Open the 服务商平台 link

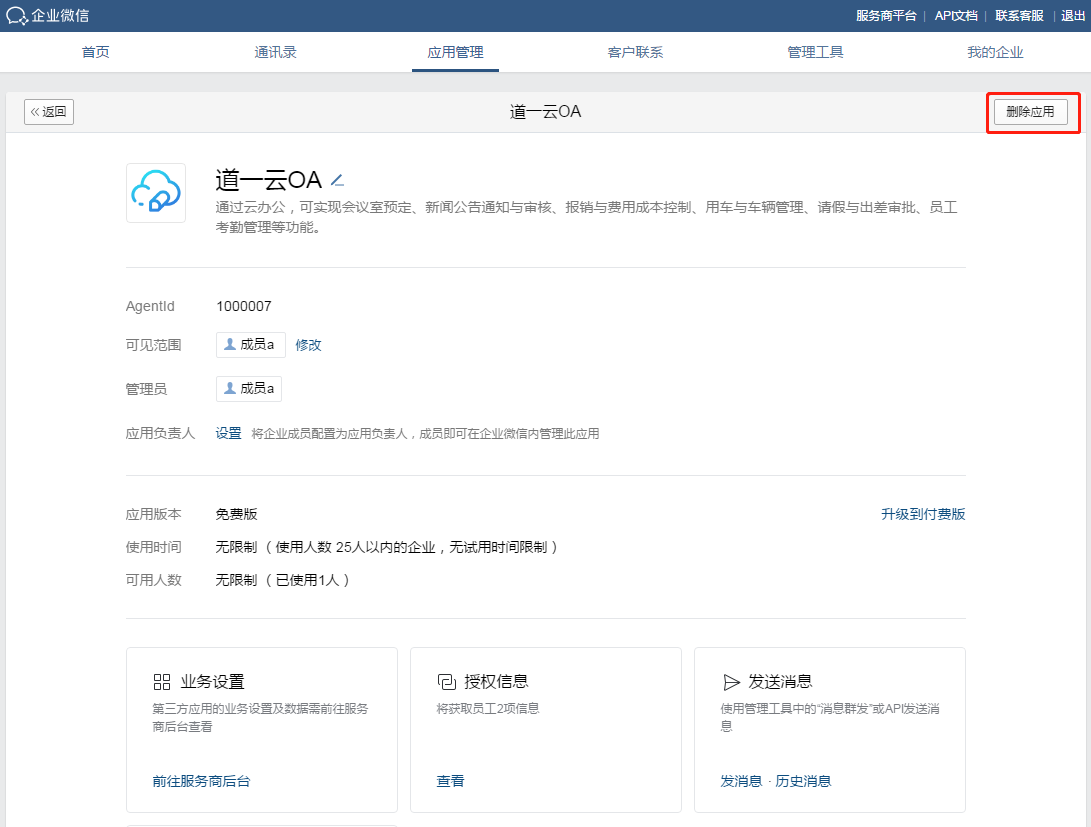pos(886,15)
